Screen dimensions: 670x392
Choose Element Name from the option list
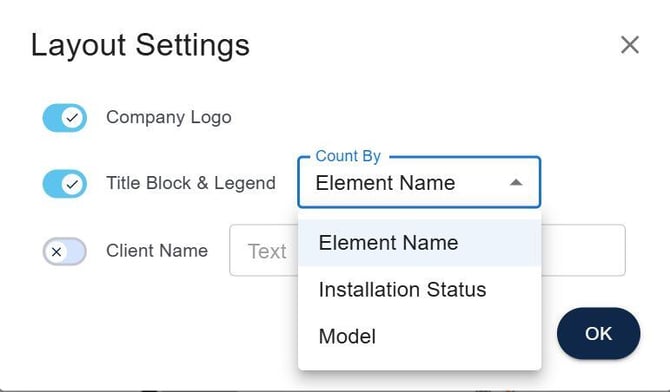[x=420, y=243]
